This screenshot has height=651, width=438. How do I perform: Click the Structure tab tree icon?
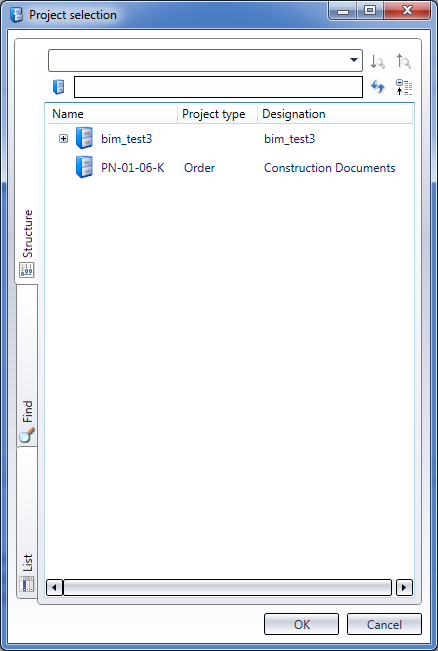click(x=27, y=270)
